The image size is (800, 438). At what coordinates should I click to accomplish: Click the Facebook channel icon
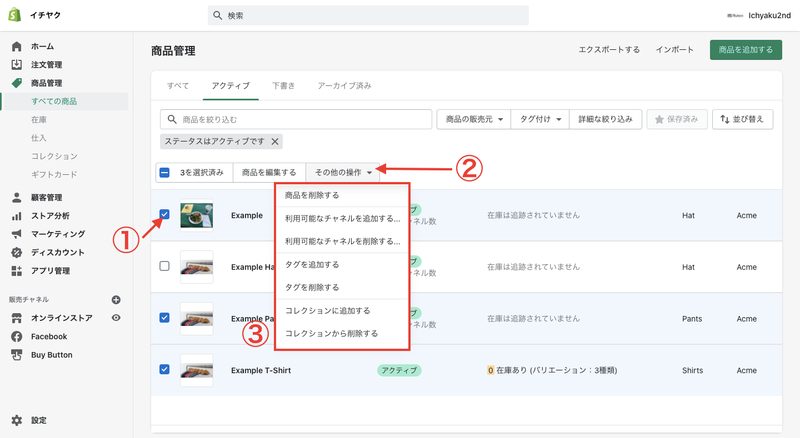pos(17,336)
